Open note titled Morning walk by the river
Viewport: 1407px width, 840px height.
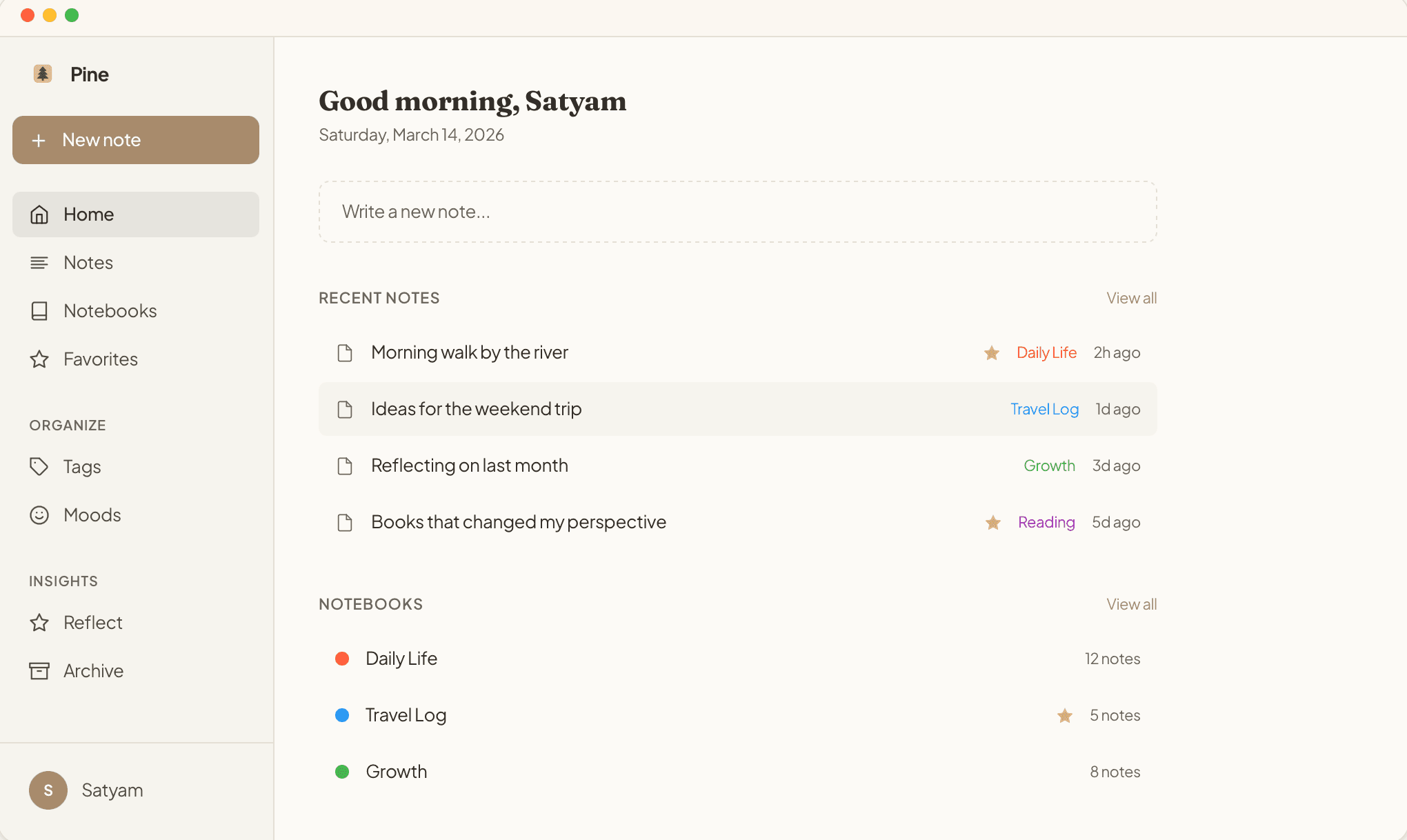(x=470, y=352)
